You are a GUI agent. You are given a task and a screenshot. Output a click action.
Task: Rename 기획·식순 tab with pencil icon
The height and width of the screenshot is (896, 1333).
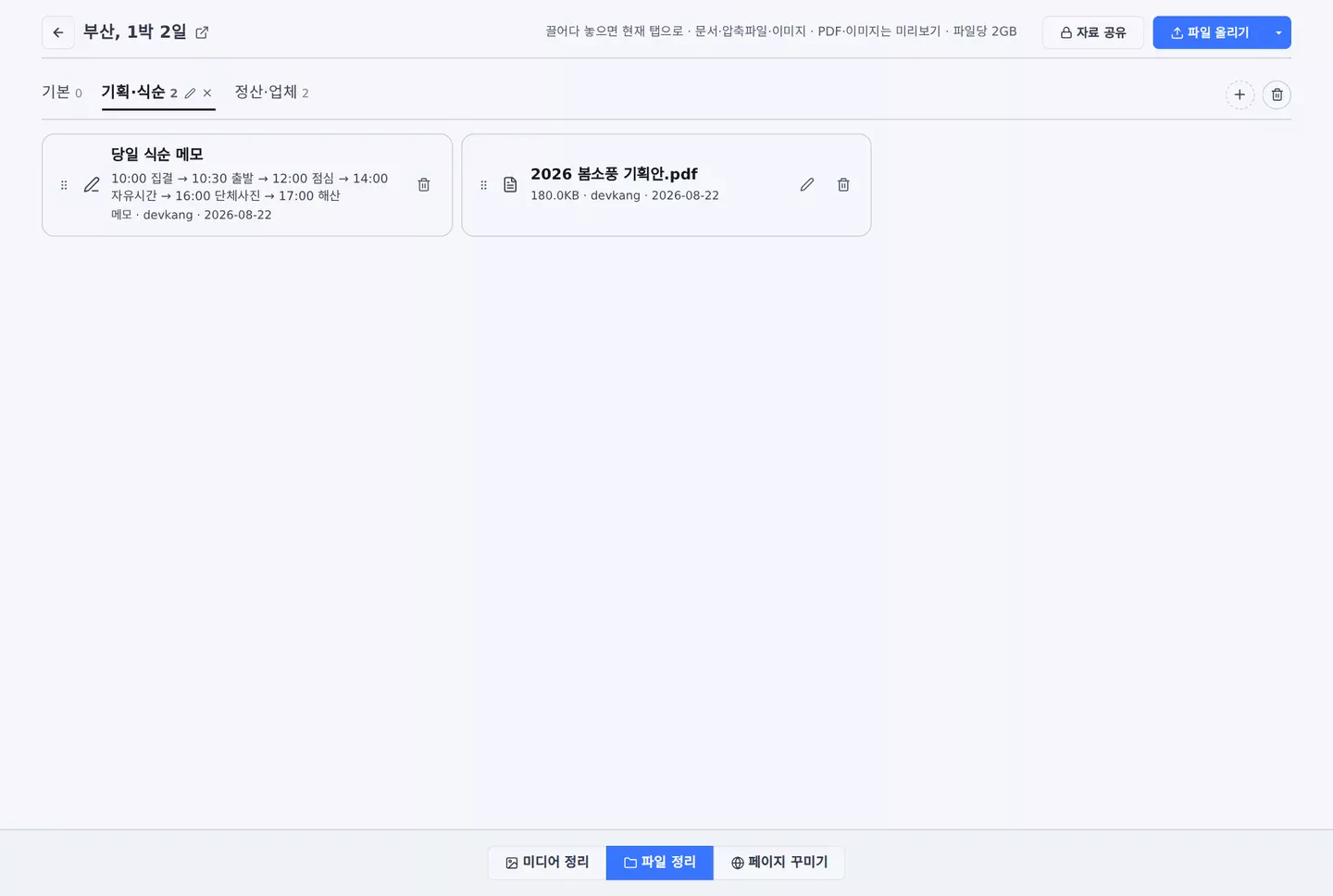click(191, 93)
